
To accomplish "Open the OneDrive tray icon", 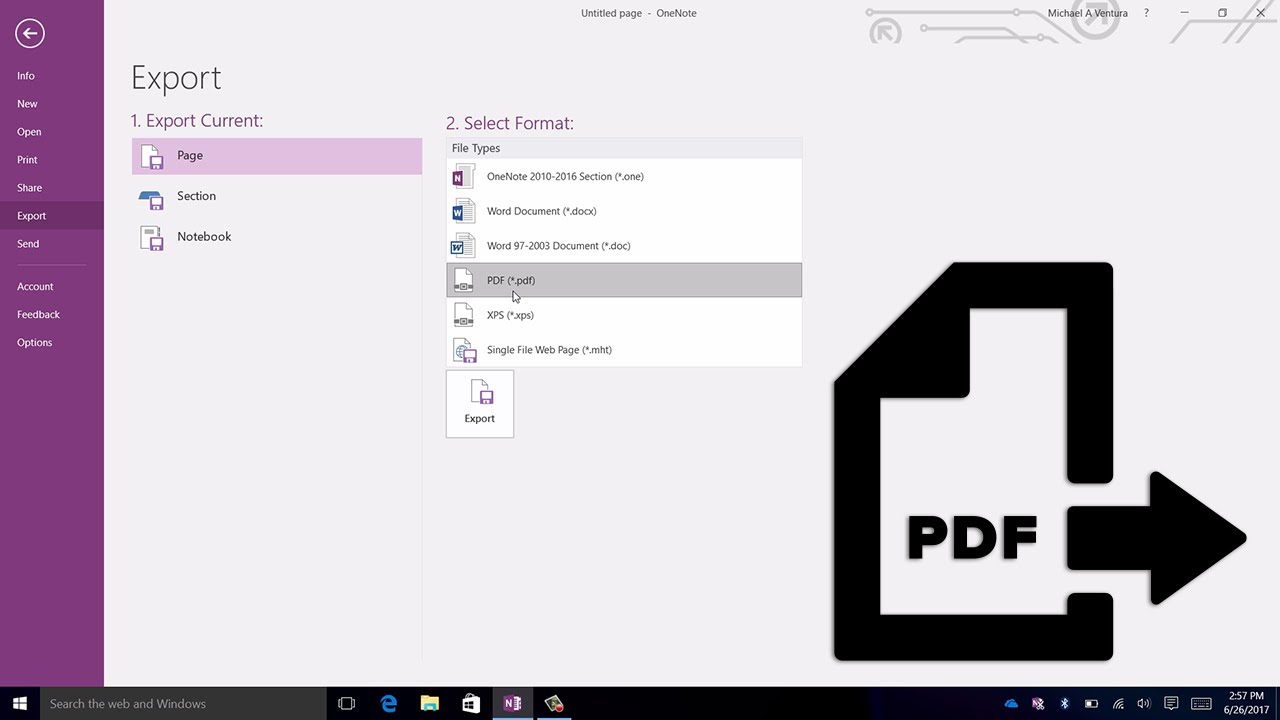I will pyautogui.click(x=1011, y=704).
